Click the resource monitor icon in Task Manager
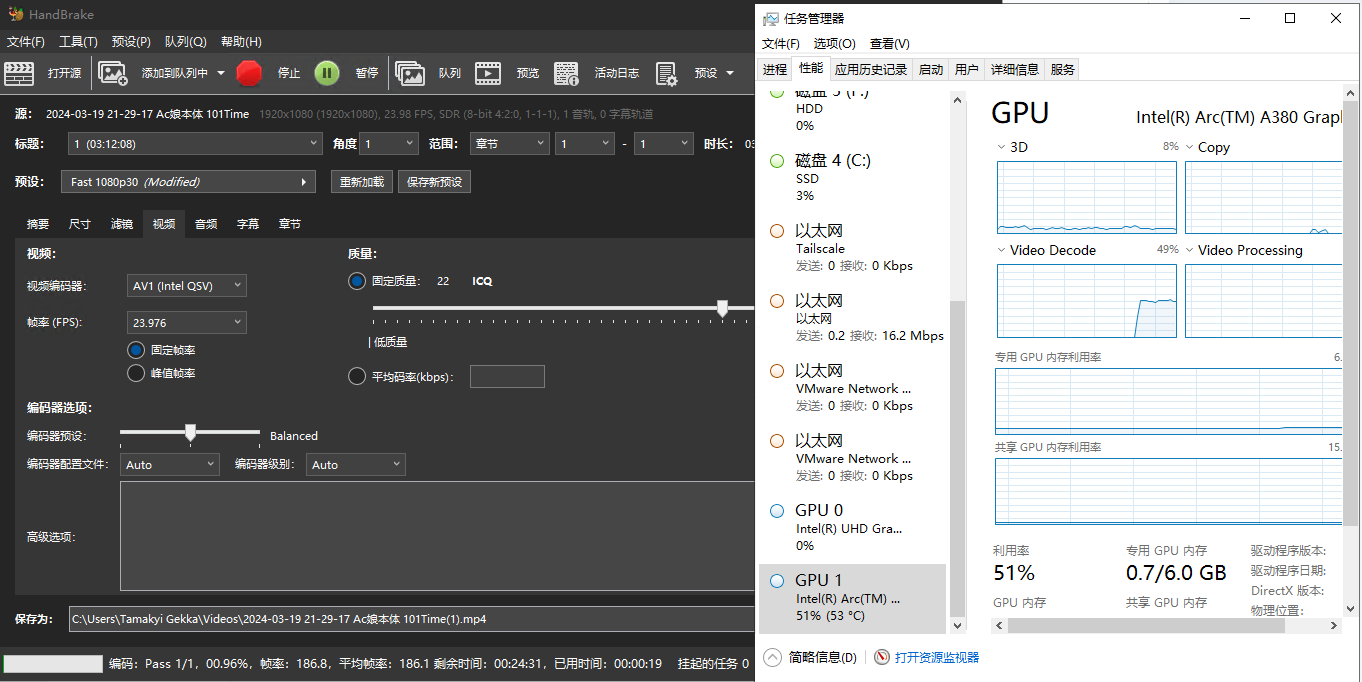The width and height of the screenshot is (1362, 682). tap(882, 657)
